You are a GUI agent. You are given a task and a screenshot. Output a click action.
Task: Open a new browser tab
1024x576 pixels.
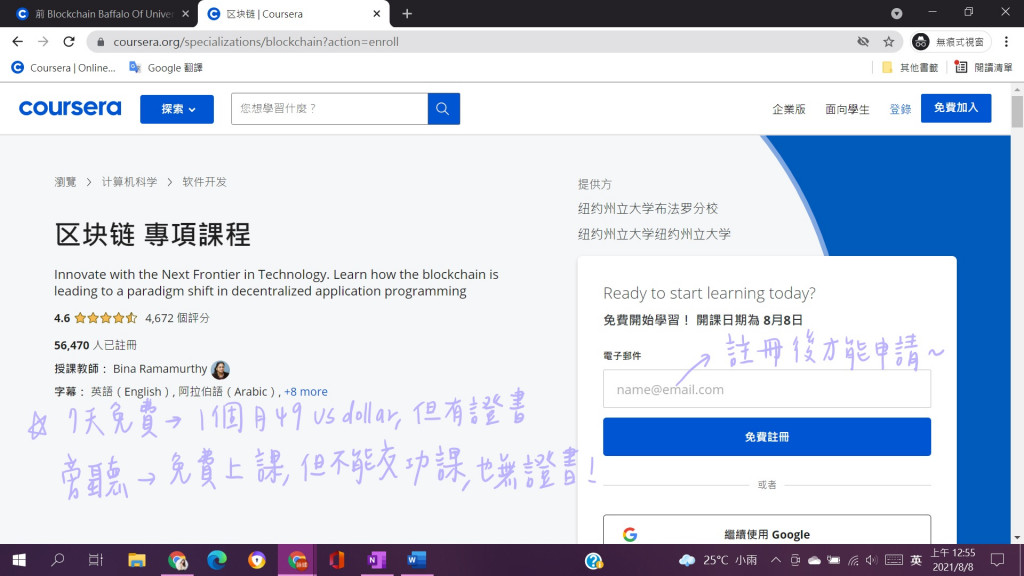click(x=407, y=14)
